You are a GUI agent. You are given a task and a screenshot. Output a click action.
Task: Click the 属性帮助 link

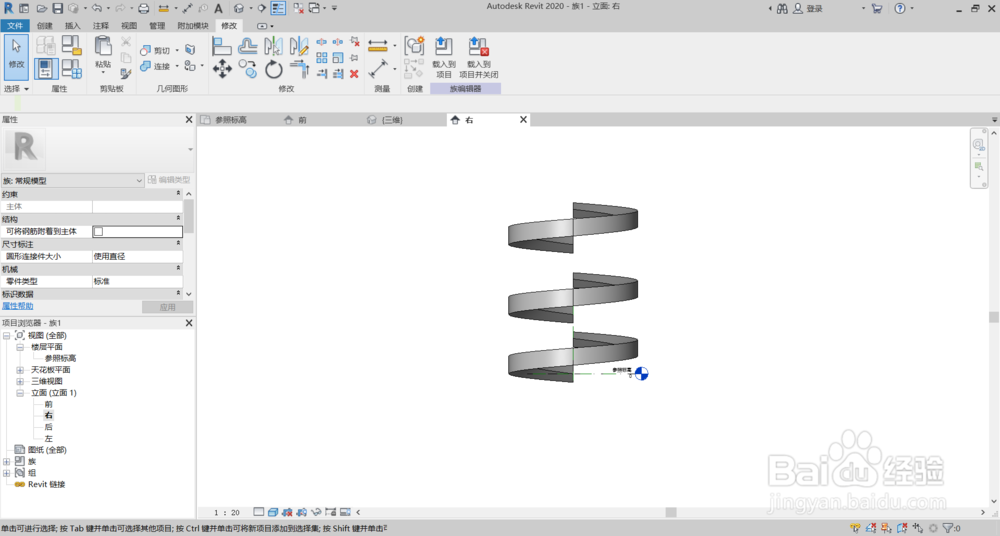click(x=17, y=306)
